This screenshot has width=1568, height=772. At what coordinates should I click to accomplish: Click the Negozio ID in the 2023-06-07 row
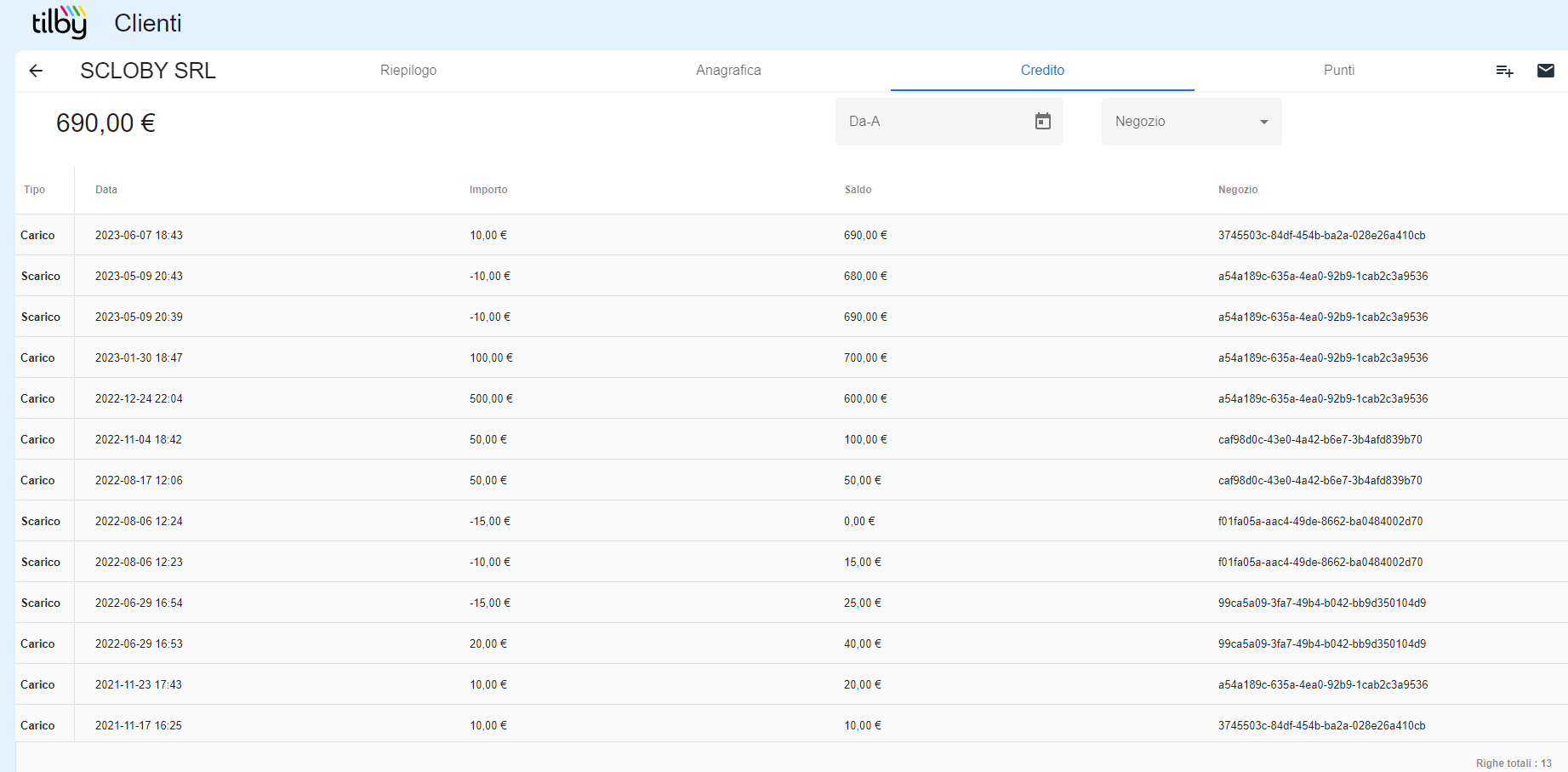pyautogui.click(x=1321, y=236)
